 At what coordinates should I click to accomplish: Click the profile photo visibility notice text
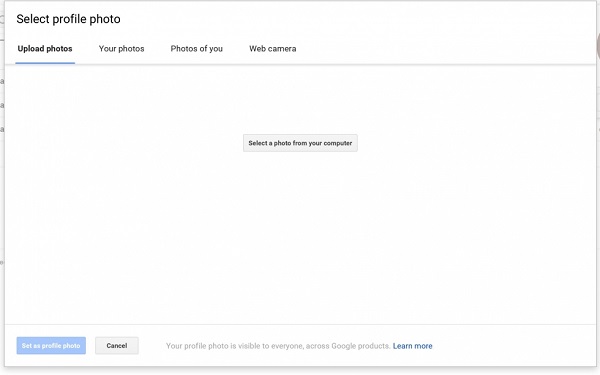tap(278, 346)
